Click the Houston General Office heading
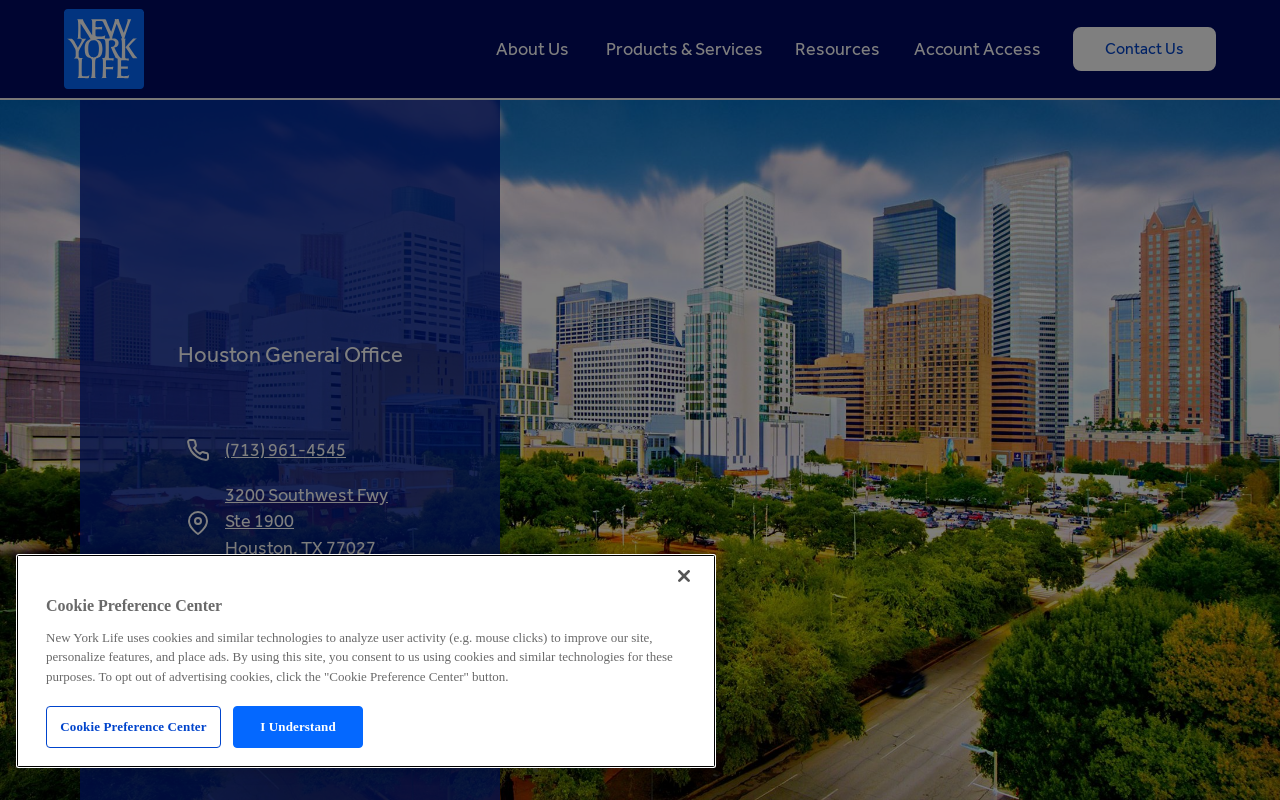The width and height of the screenshot is (1280, 800). click(290, 355)
